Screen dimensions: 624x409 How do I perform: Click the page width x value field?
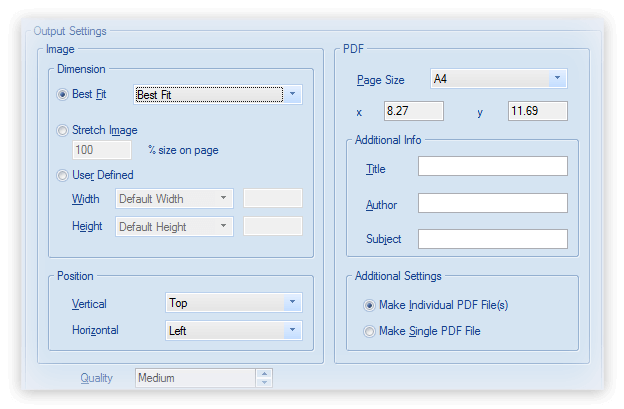tap(414, 111)
